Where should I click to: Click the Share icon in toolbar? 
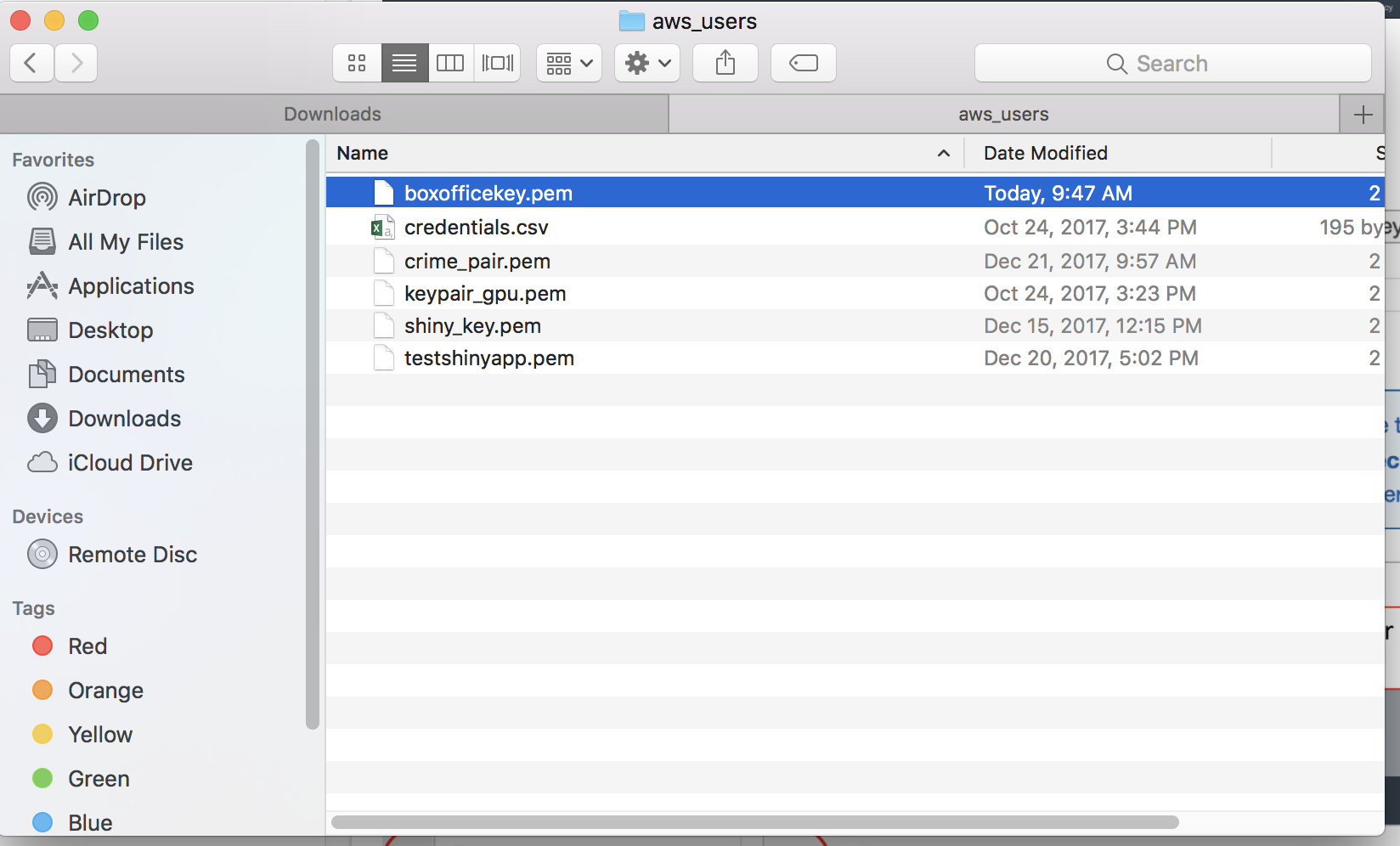point(725,64)
